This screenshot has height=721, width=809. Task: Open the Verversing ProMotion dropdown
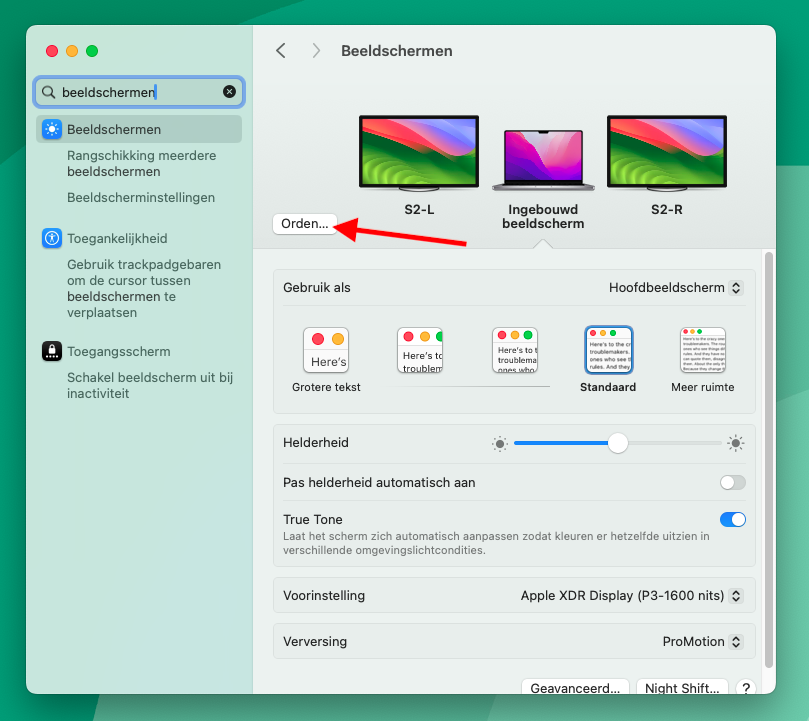pos(702,642)
